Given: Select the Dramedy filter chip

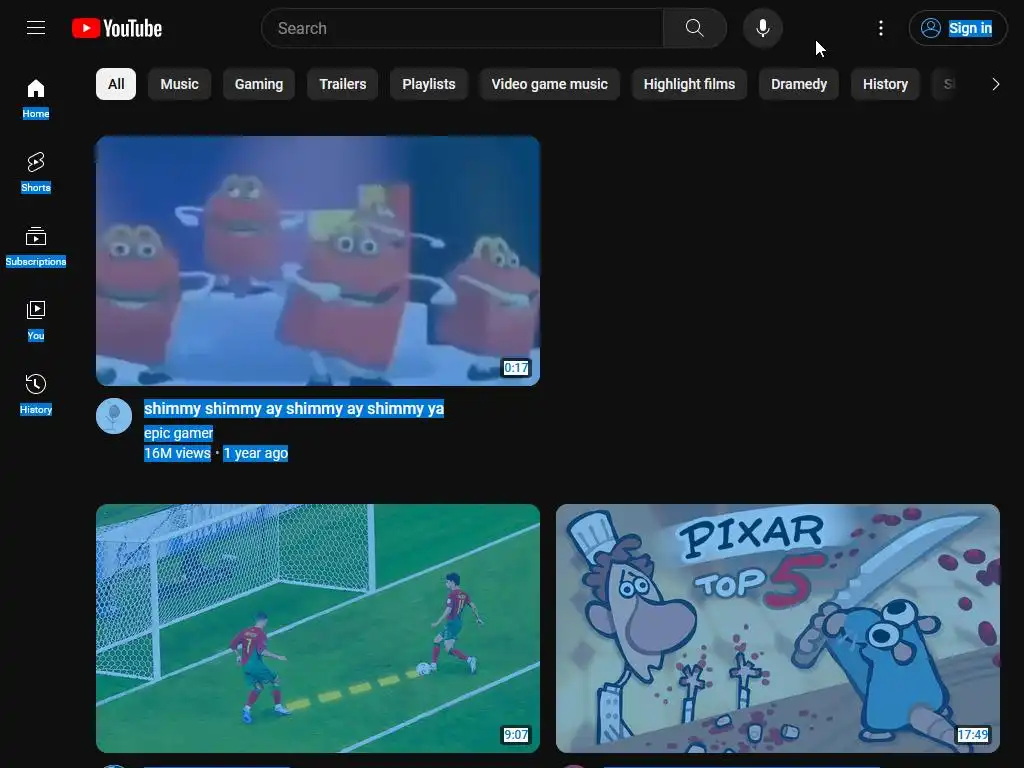Looking at the screenshot, I should [799, 84].
